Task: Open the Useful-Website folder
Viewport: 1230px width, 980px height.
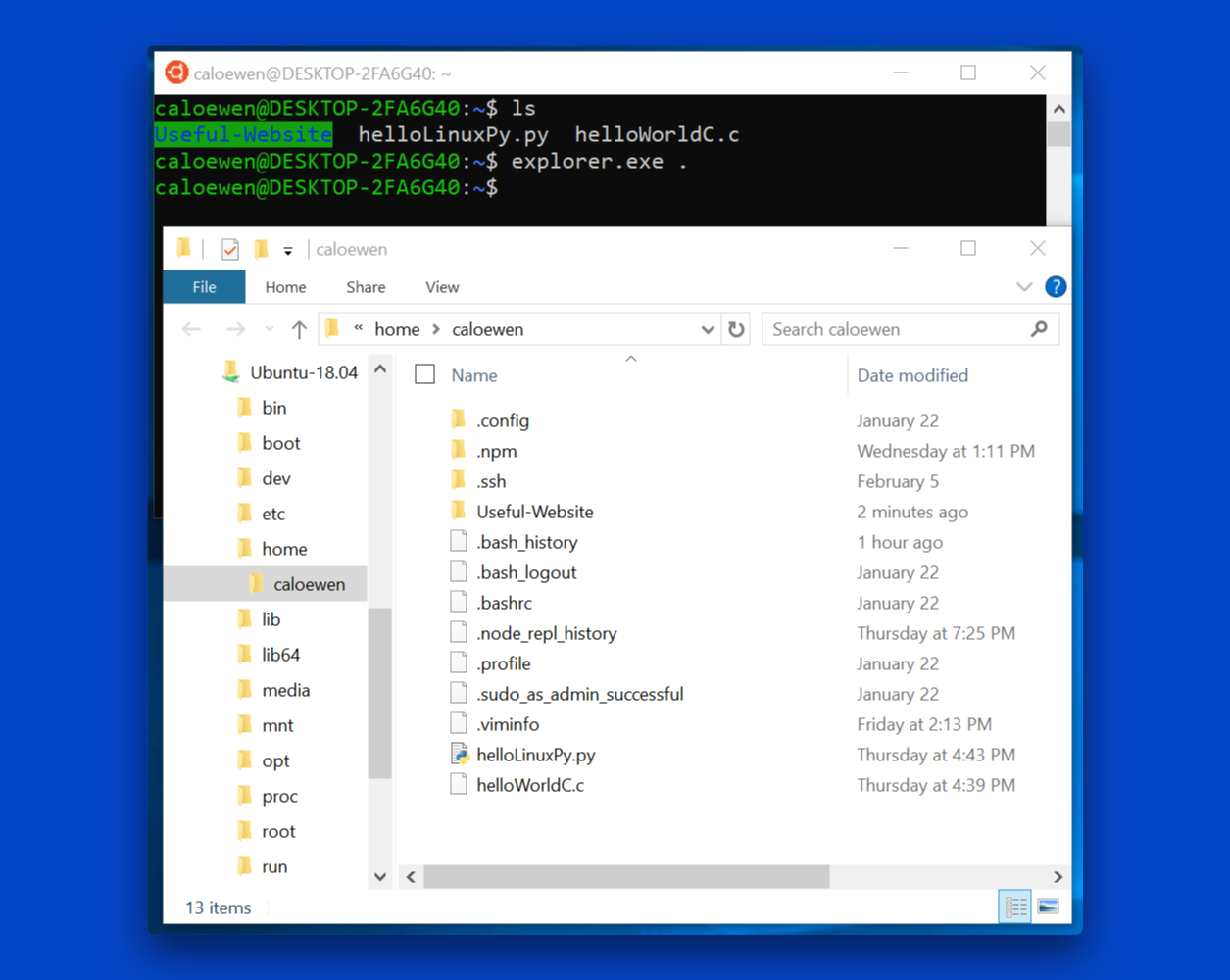Action: coord(534,511)
